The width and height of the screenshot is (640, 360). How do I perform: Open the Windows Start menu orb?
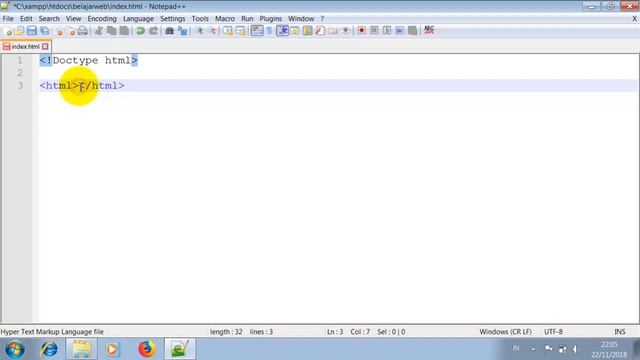point(15,349)
